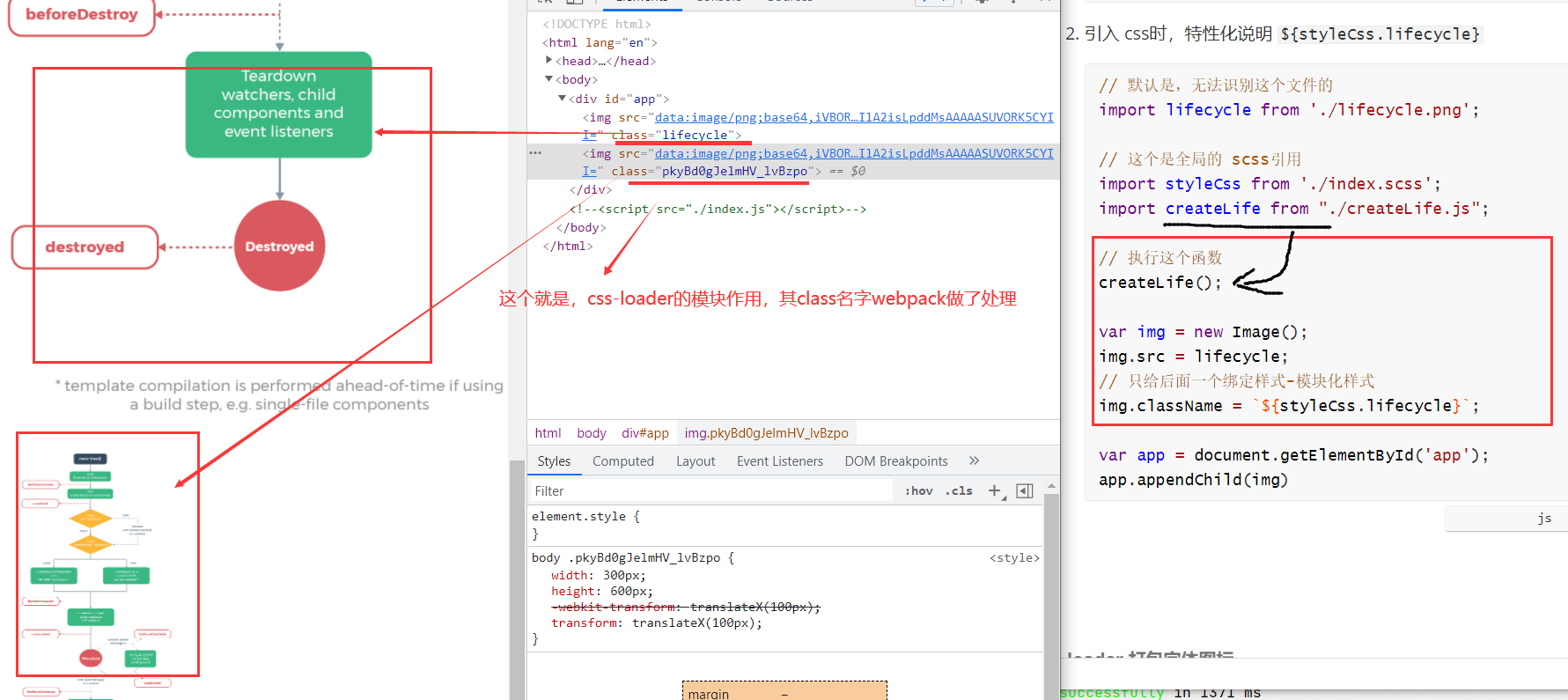Toggle the :hov element state button

click(918, 491)
